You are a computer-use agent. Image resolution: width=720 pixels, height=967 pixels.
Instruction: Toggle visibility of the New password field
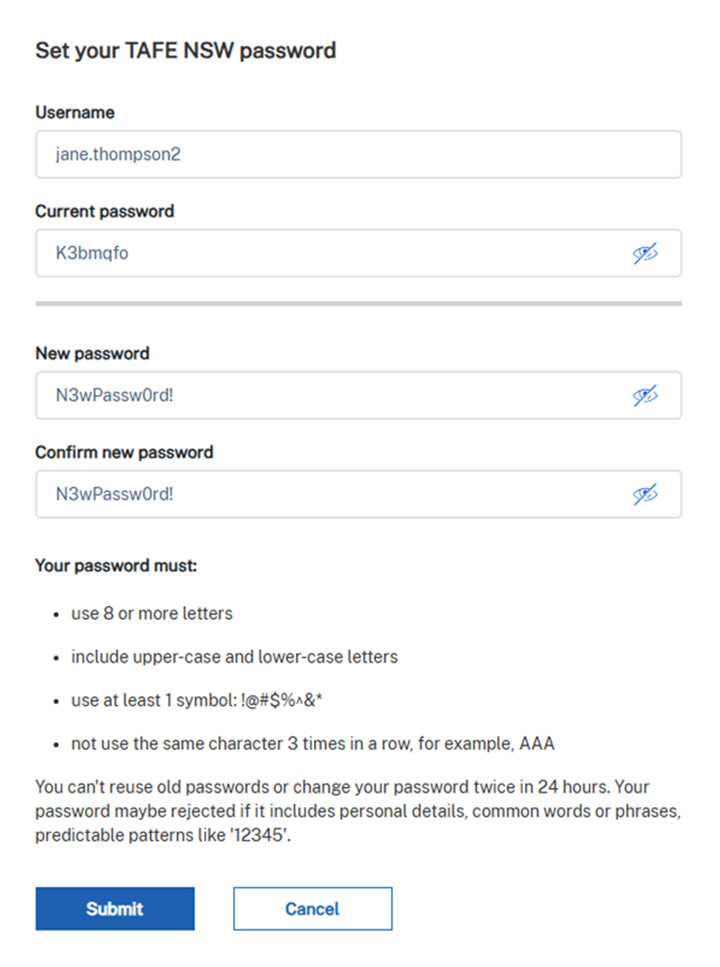click(x=645, y=396)
